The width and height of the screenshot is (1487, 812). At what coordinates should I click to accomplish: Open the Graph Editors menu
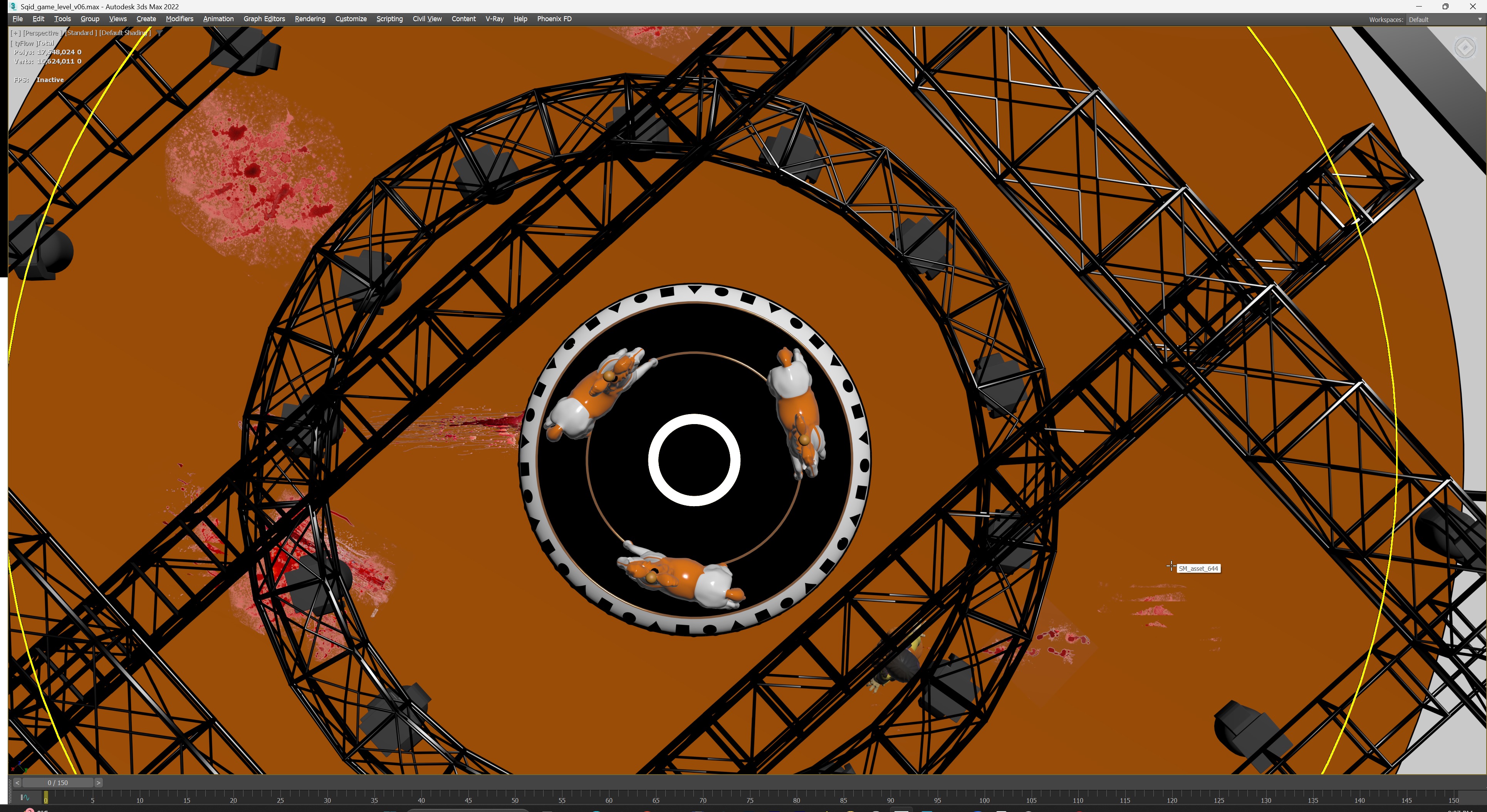point(264,19)
